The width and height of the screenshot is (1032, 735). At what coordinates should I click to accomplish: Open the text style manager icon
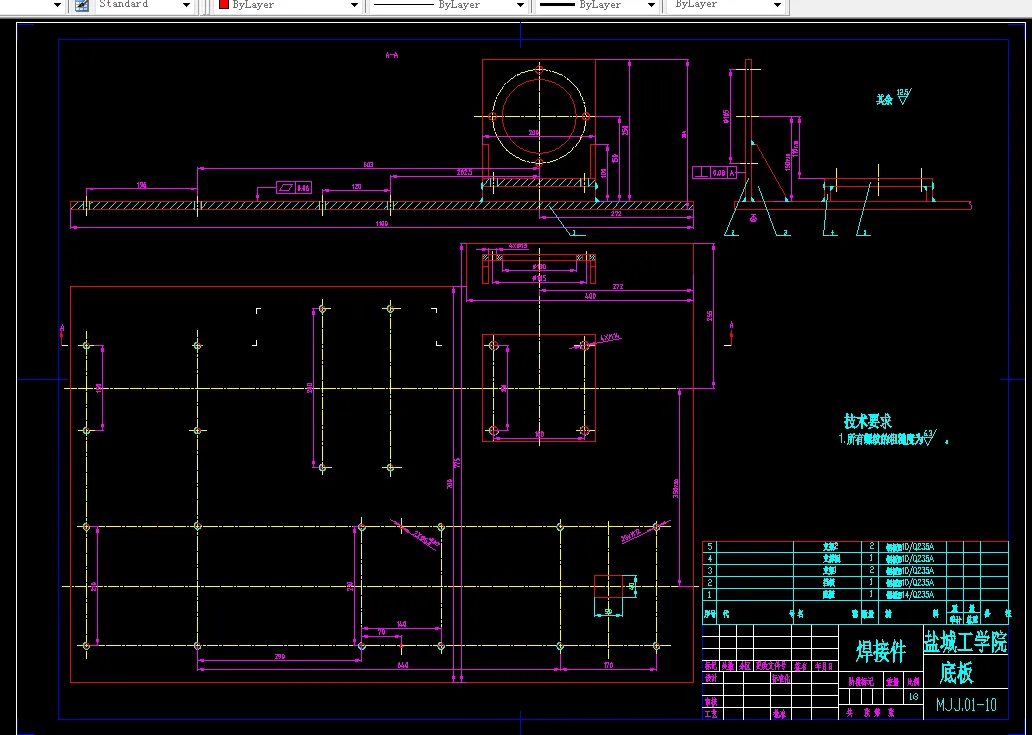[82, 5]
